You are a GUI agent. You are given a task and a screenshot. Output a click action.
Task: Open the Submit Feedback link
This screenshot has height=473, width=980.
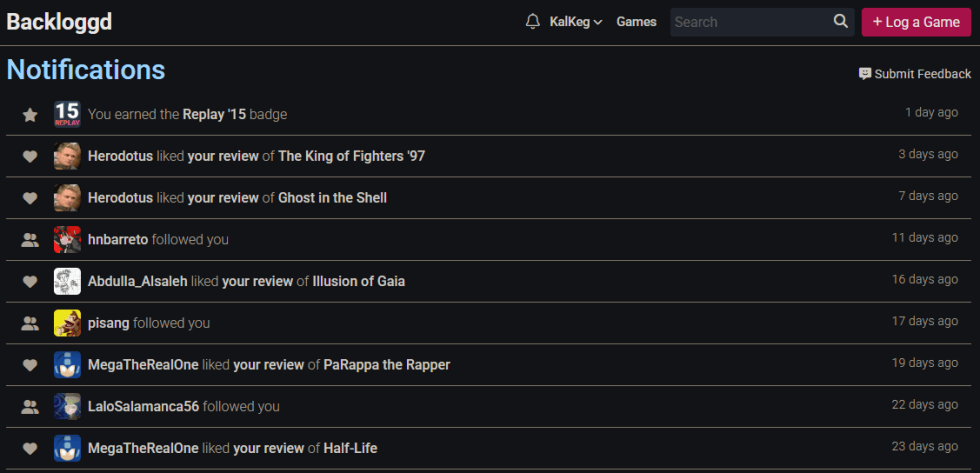922,74
